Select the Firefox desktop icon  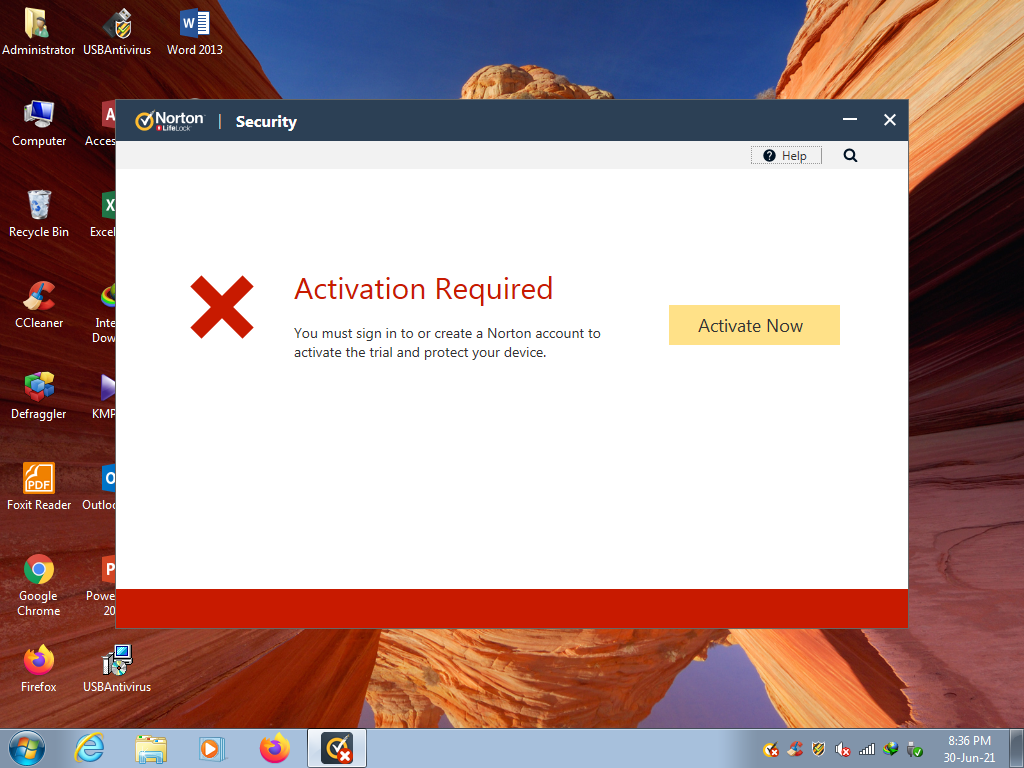point(39,669)
